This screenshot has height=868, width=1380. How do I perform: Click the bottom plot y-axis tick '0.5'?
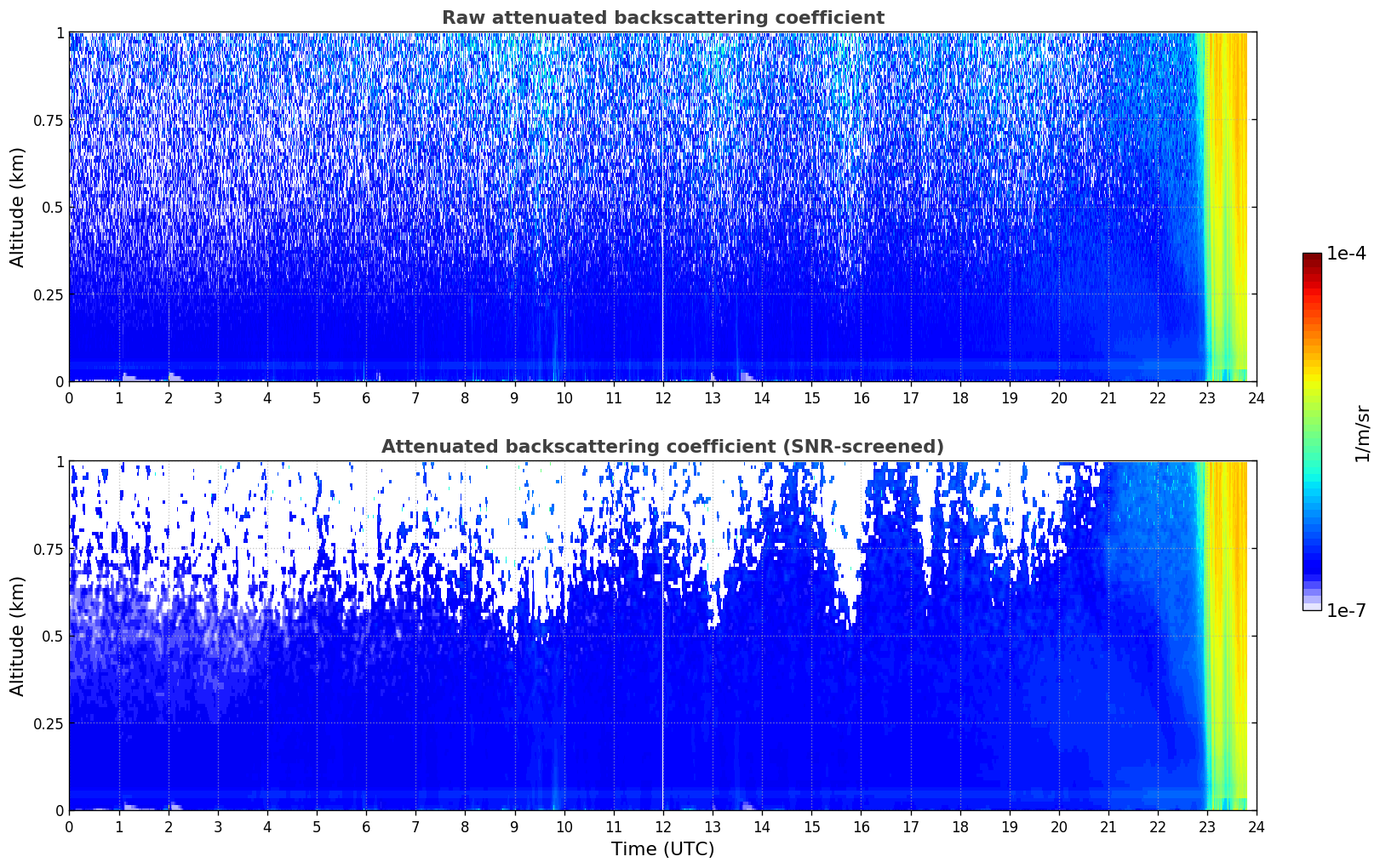click(x=53, y=636)
